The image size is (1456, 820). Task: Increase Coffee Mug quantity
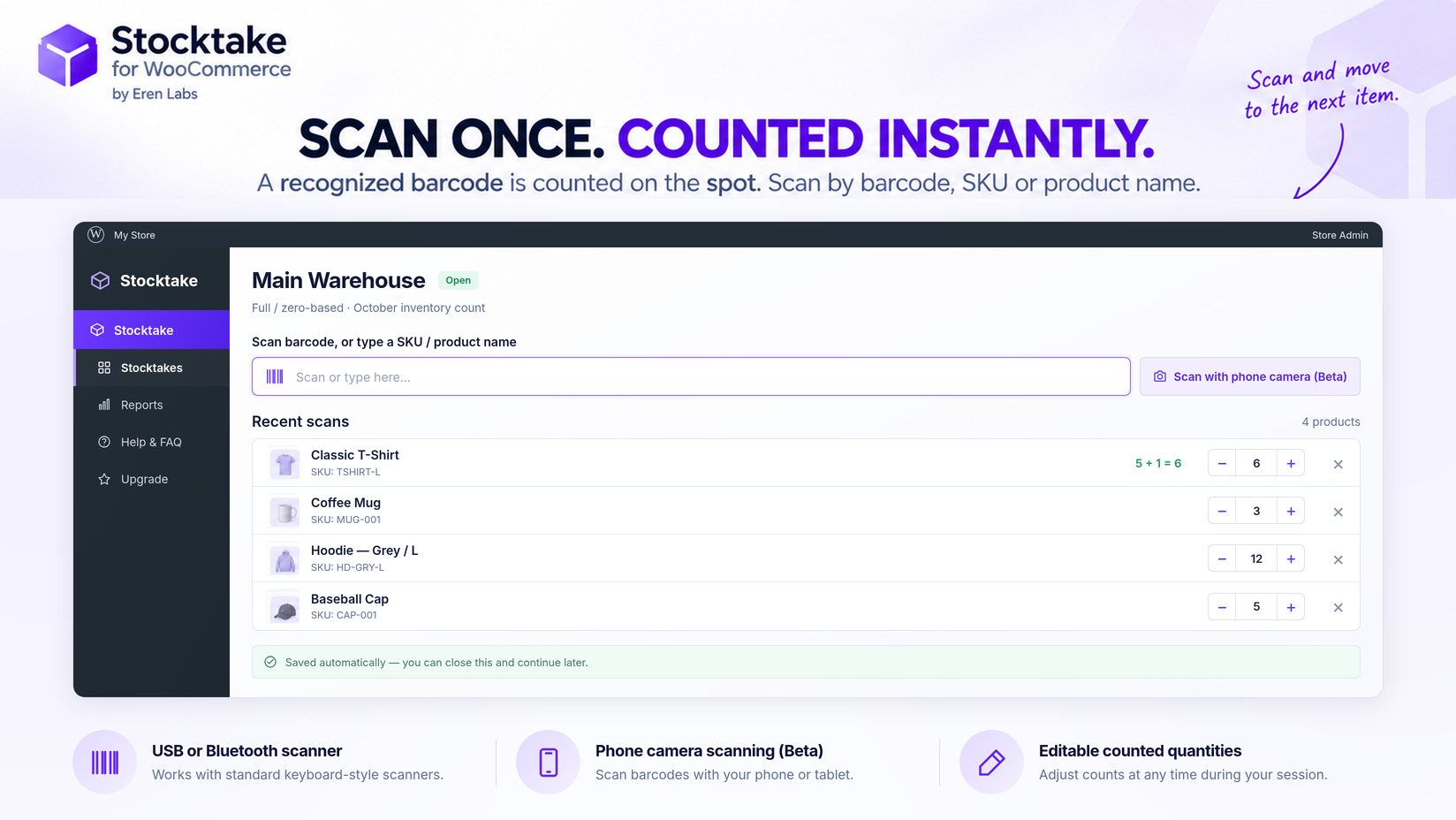[x=1291, y=511]
